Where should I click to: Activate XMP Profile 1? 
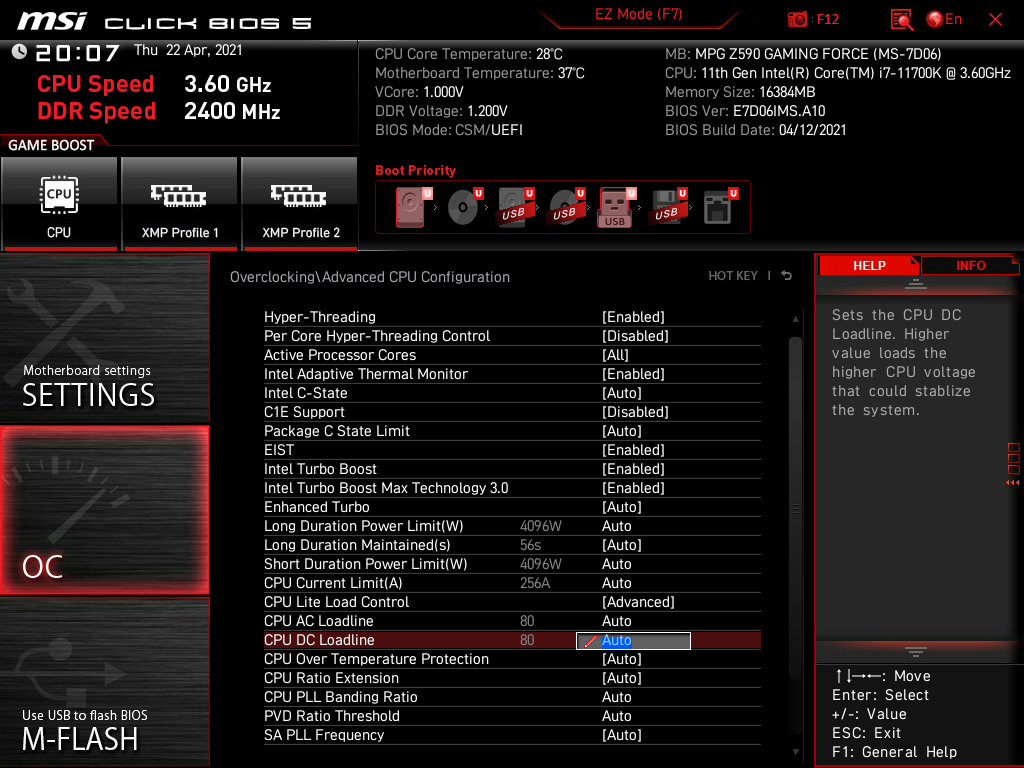(179, 204)
